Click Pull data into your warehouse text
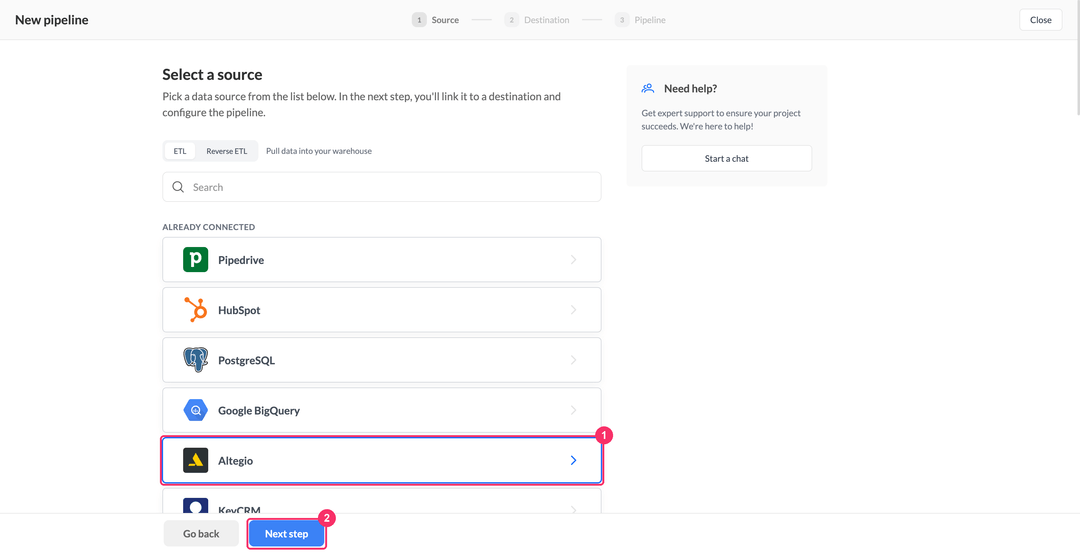The image size is (1080, 553). [x=319, y=151]
